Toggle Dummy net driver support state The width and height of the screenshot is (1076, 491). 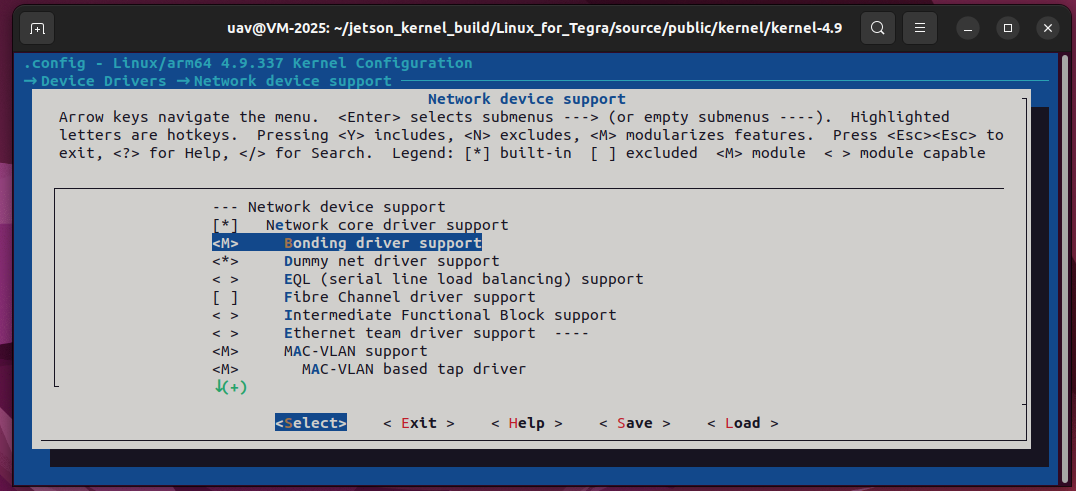pos(225,261)
